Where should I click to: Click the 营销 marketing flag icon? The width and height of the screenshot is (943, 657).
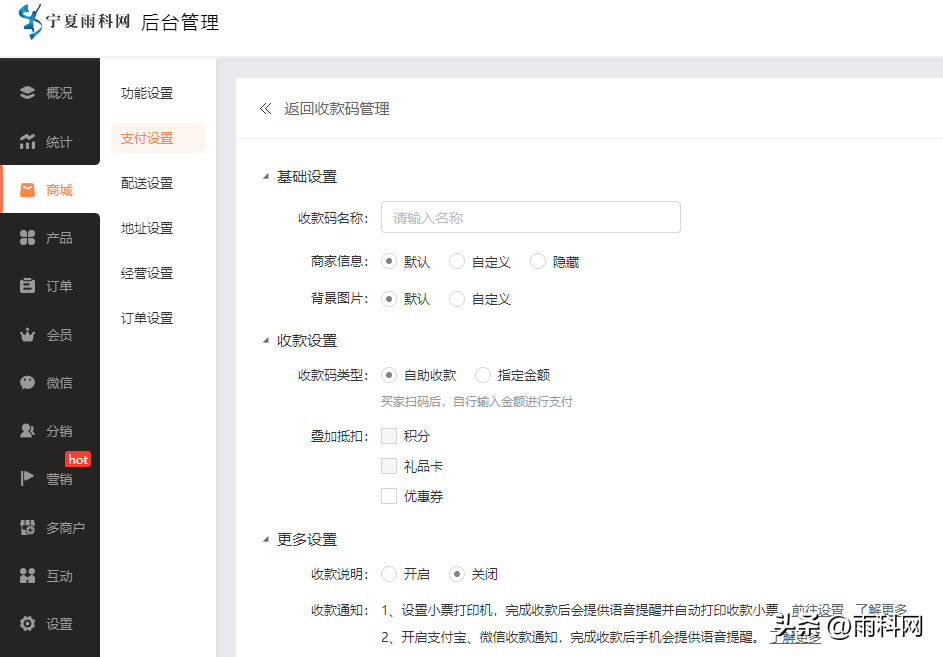[x=28, y=479]
